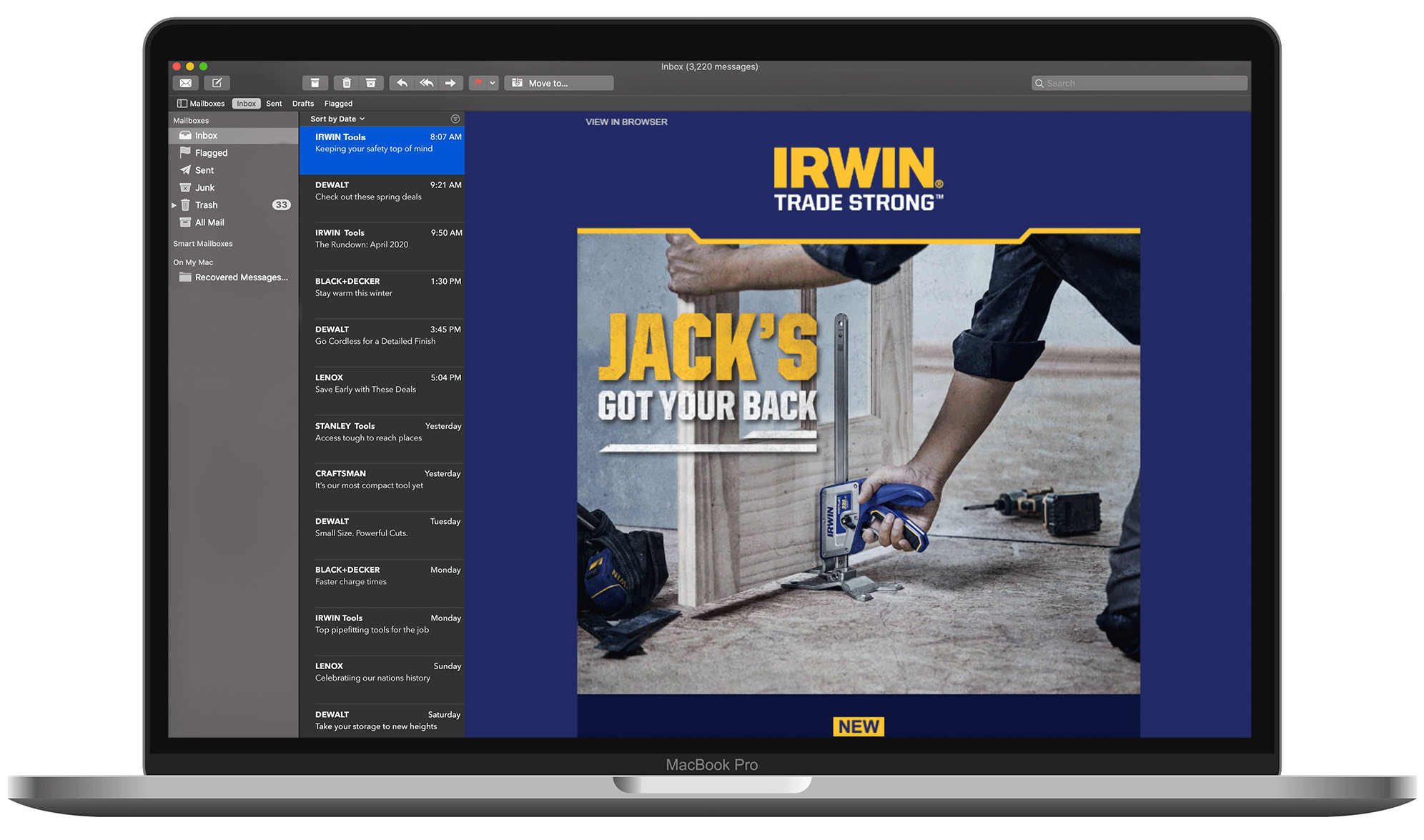The width and height of the screenshot is (1424, 840).
Task: Open LENOX Save Early with These Deals
Action: 382,390
